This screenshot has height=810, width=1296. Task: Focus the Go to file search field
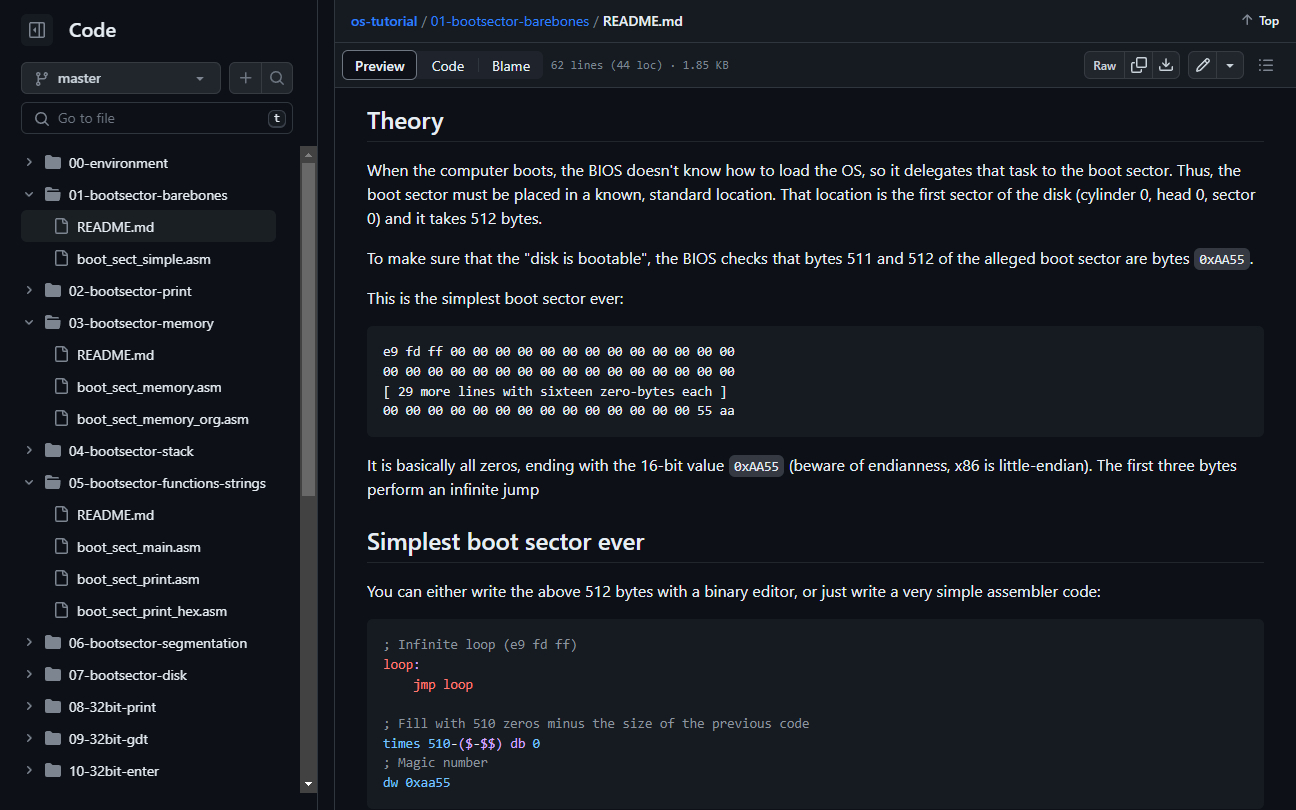click(157, 117)
